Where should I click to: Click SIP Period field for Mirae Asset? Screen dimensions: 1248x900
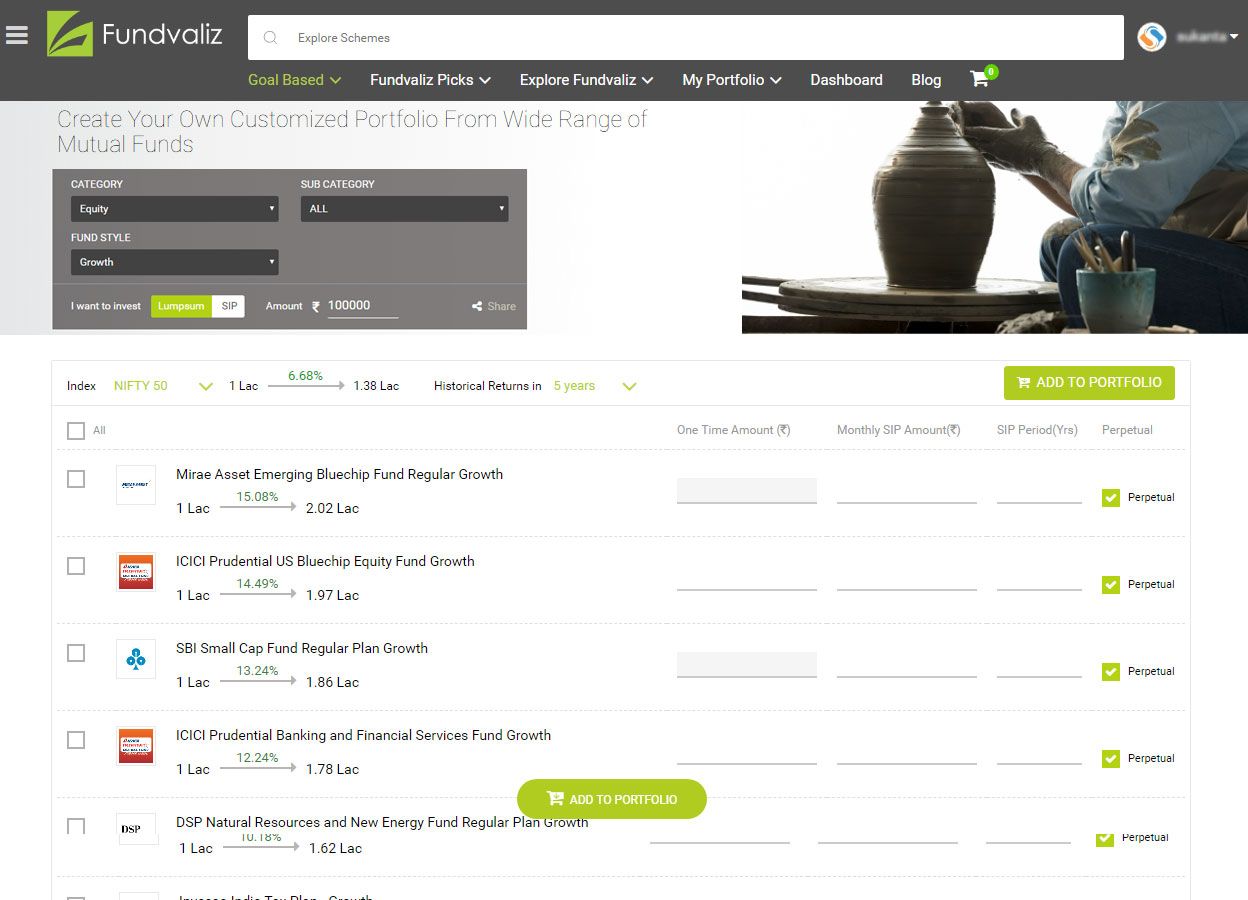1039,491
